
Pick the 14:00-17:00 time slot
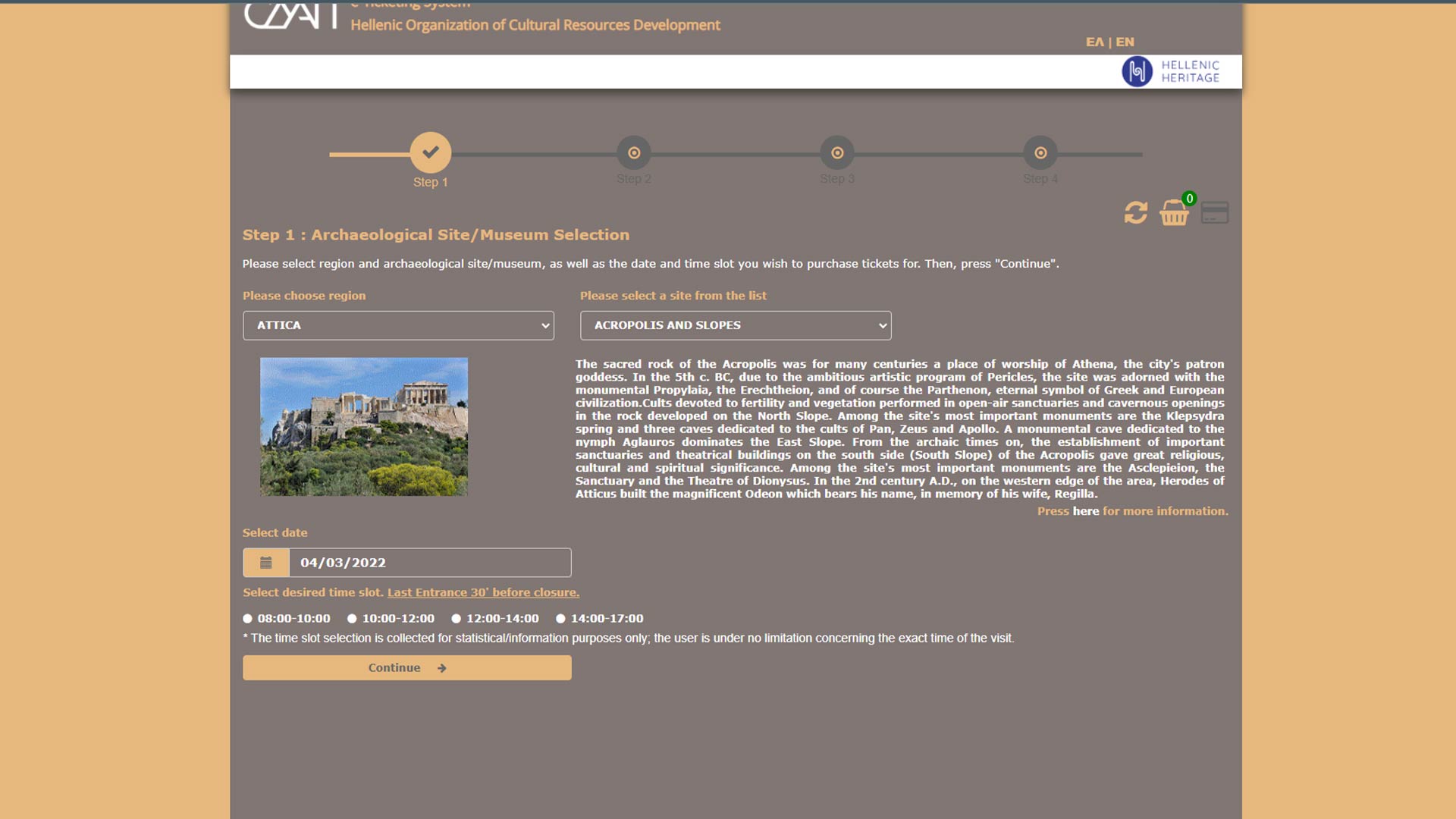coord(561,619)
